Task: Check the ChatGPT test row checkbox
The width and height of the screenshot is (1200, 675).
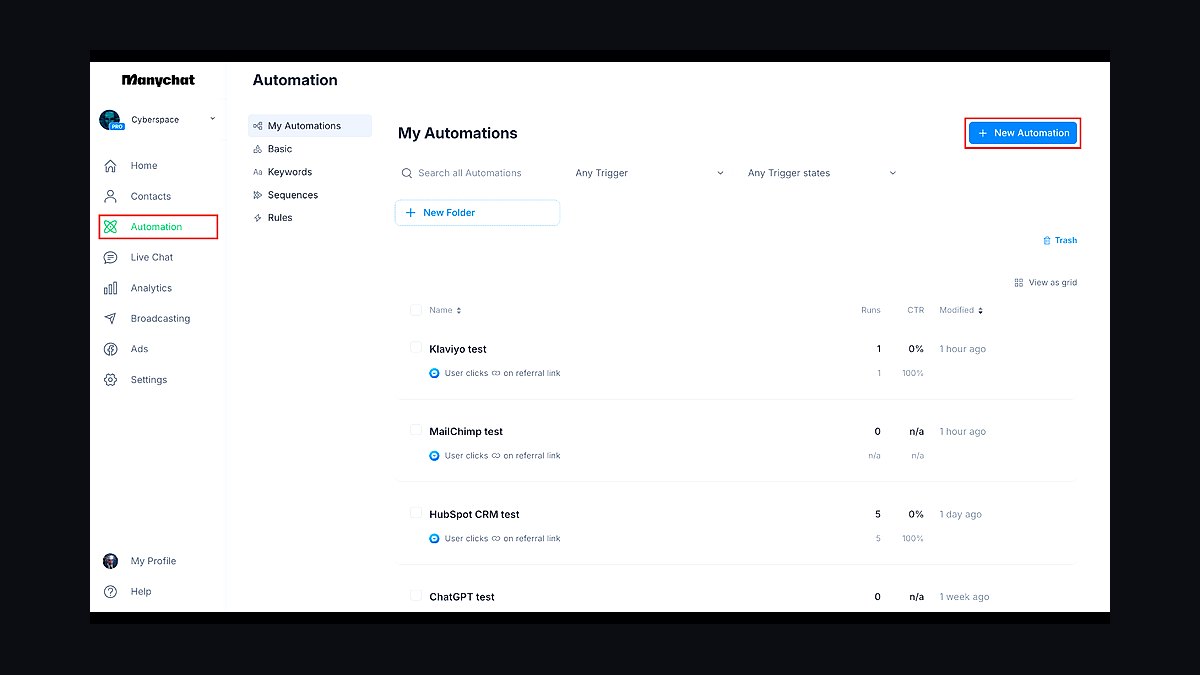Action: 416,595
